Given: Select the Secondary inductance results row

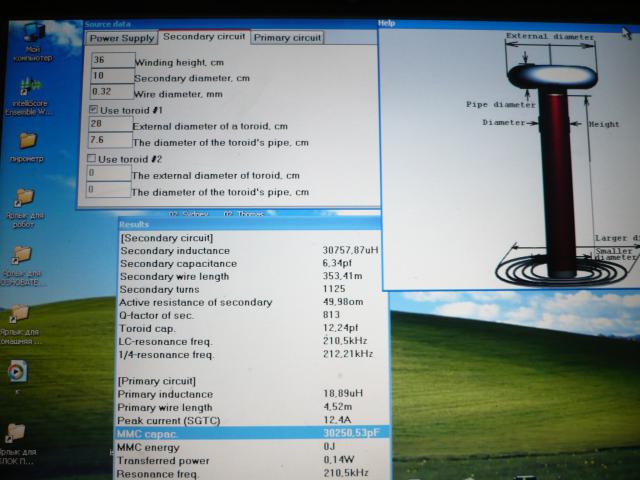Looking at the screenshot, I should coord(248,250).
